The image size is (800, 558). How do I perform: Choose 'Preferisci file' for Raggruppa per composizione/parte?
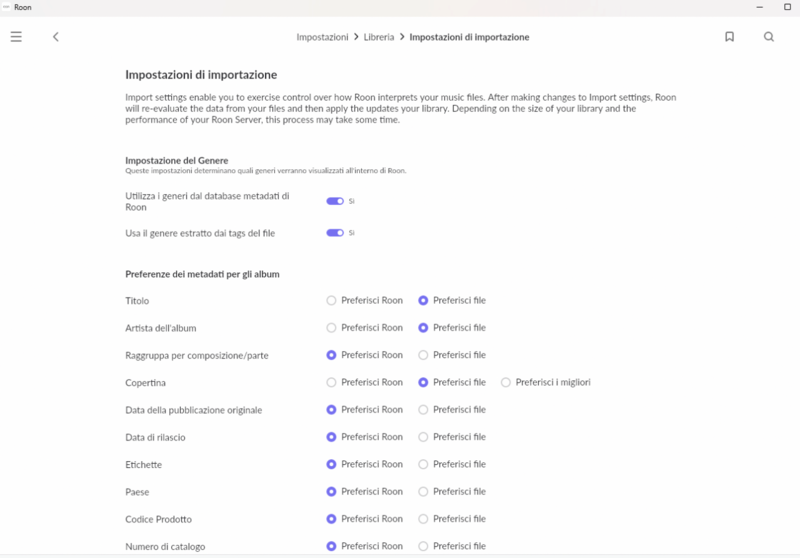[x=424, y=355]
